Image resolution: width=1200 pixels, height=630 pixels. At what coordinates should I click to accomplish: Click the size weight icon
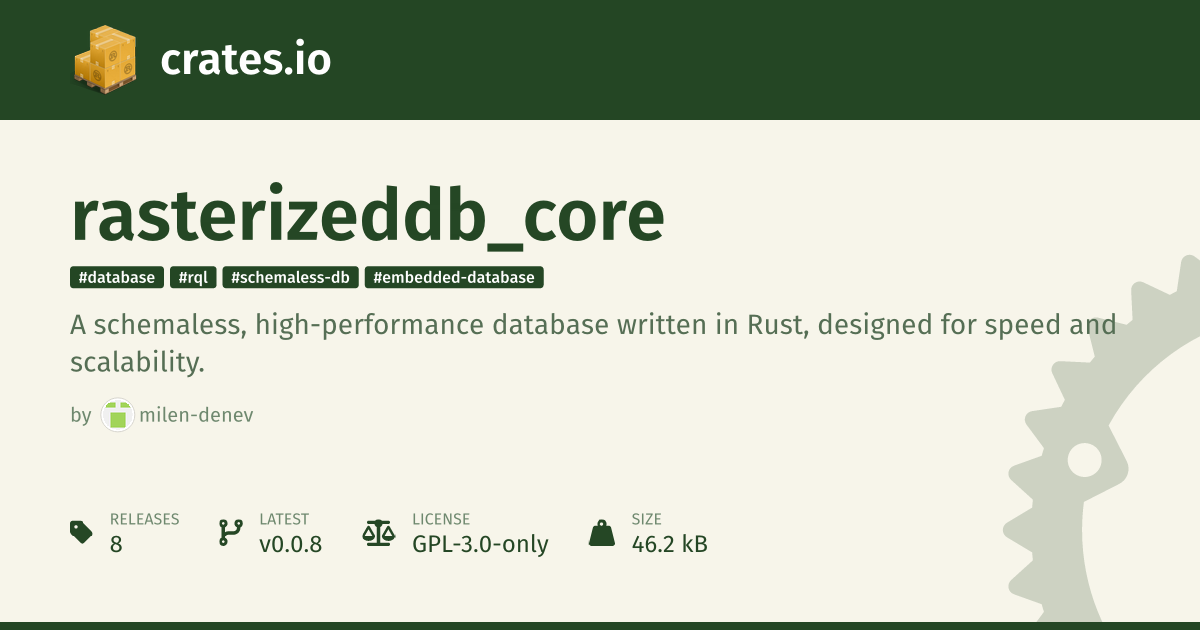[x=602, y=532]
